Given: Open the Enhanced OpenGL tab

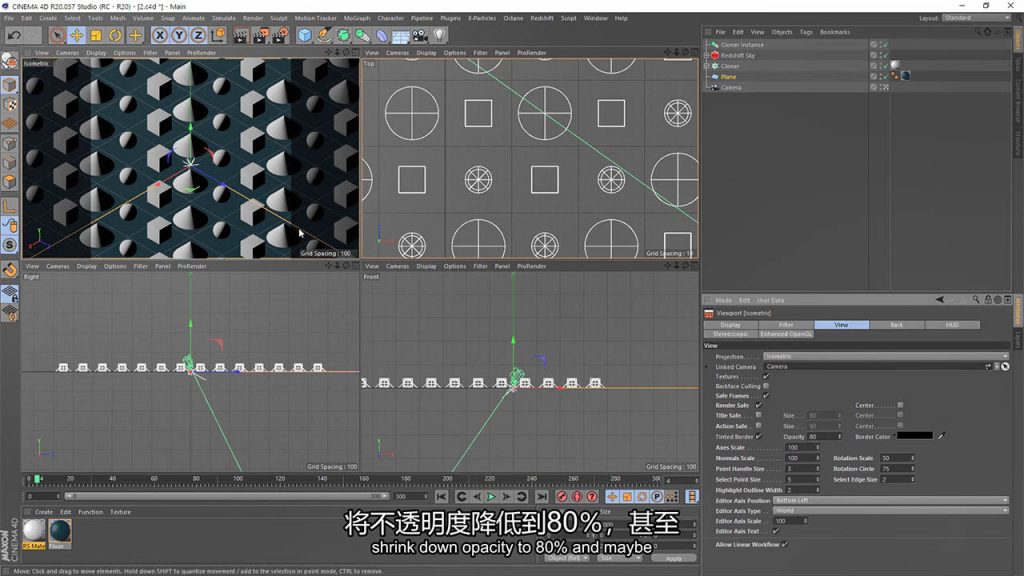Looking at the screenshot, I should coord(786,334).
